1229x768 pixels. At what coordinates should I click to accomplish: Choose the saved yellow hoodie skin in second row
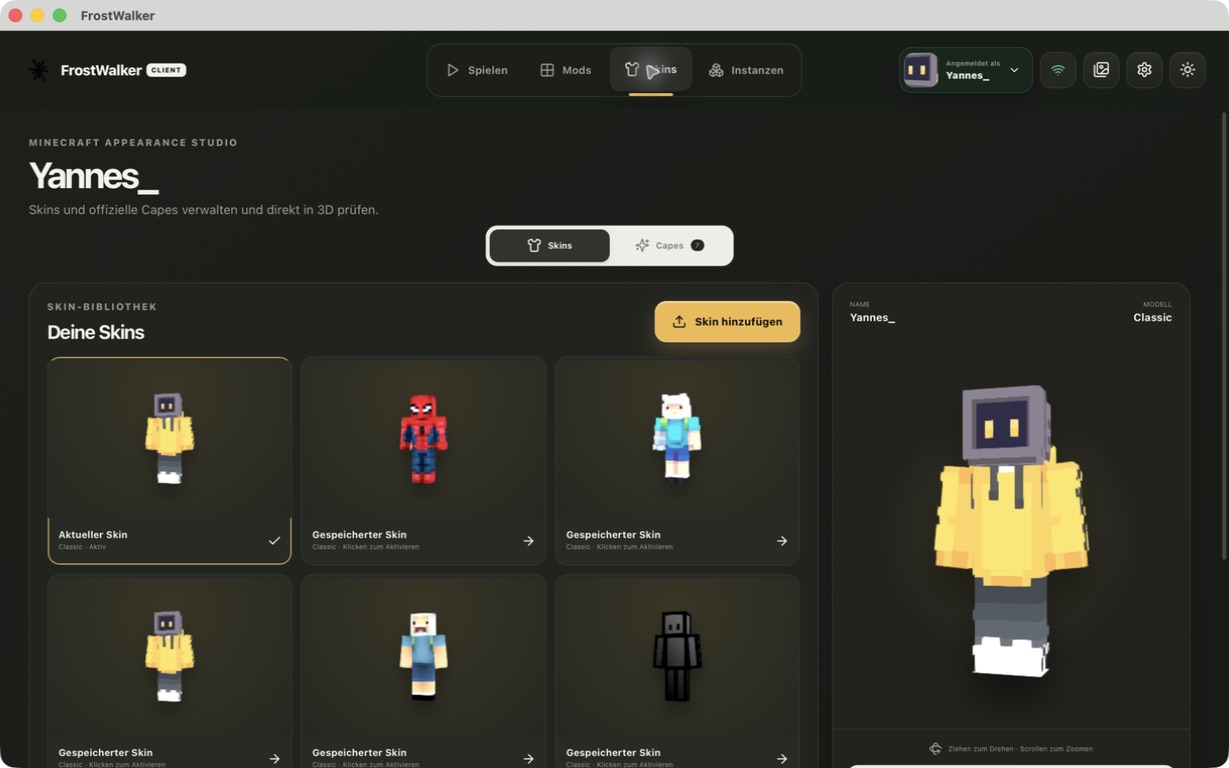pos(169,656)
